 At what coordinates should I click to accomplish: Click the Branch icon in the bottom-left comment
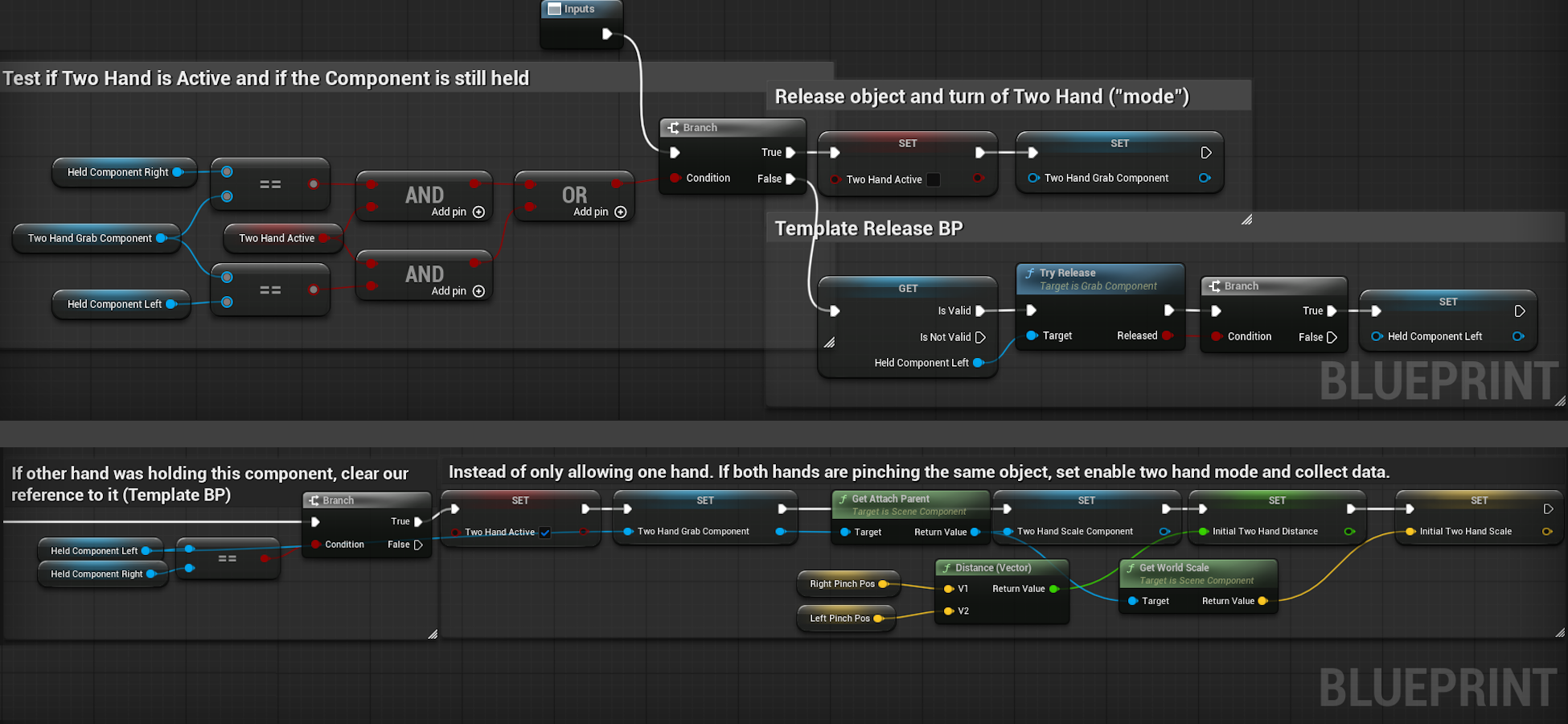(312, 500)
